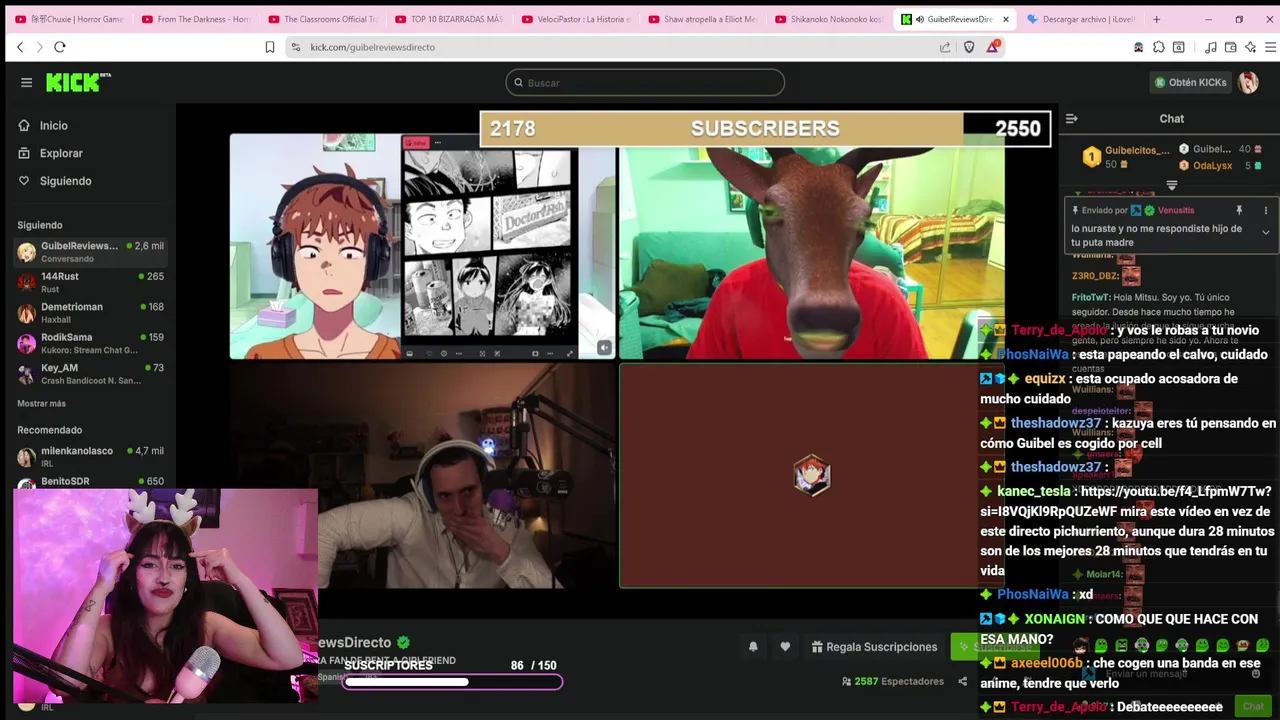Open Brave Shields lion icon

click(x=969, y=47)
